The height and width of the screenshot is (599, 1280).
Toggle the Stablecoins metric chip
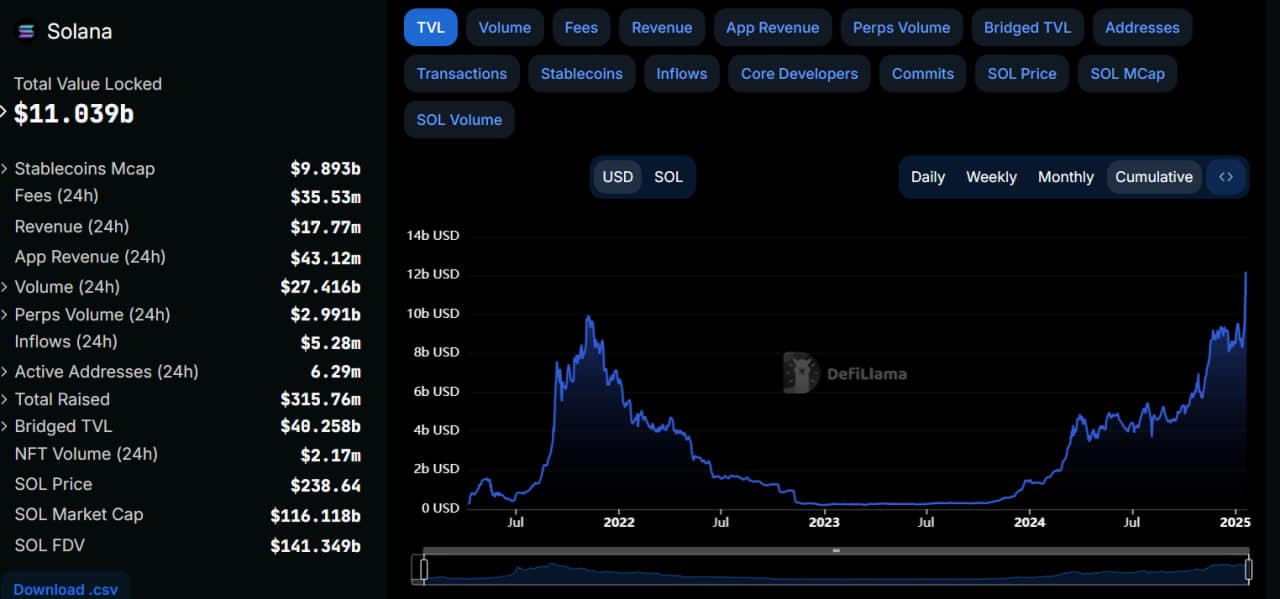(x=582, y=74)
